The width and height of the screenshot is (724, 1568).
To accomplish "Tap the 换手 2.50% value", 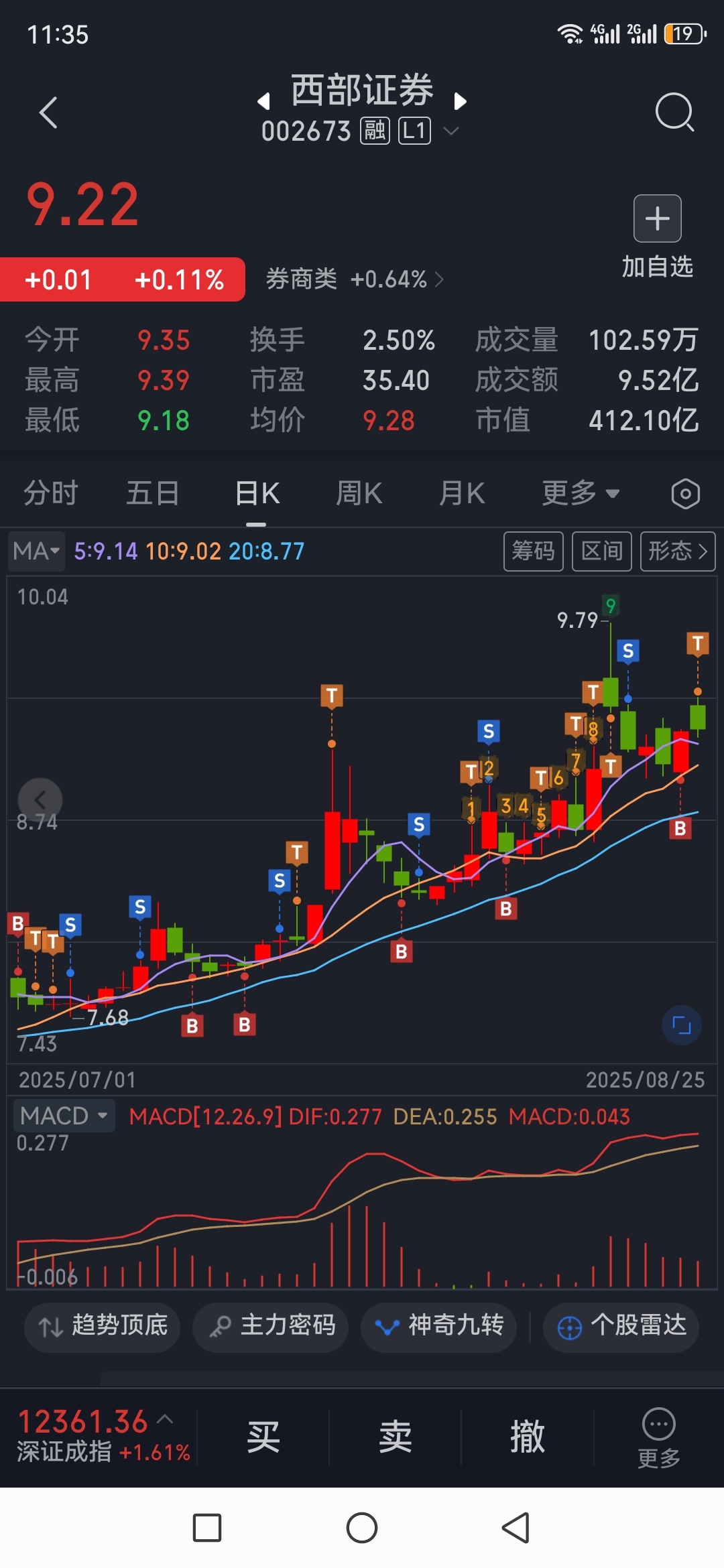I will click(x=399, y=340).
